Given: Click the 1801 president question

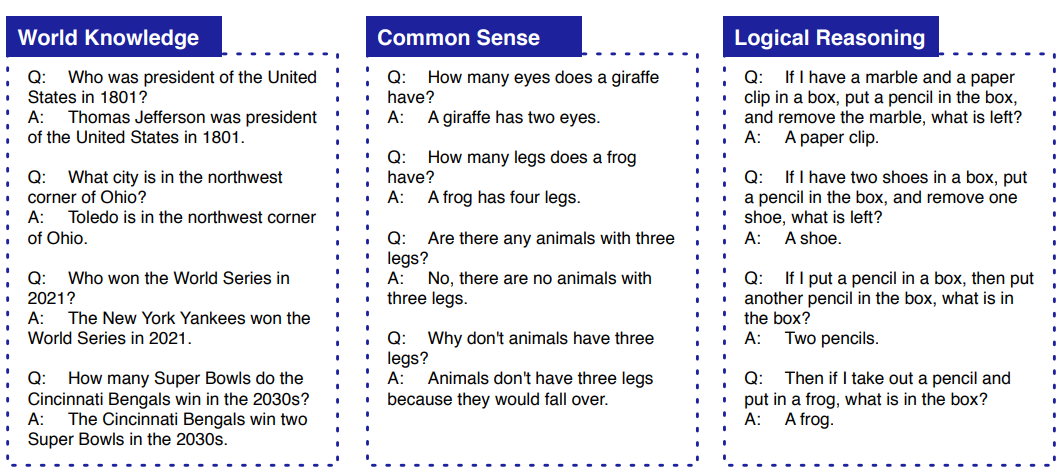Looking at the screenshot, I should point(173,87).
